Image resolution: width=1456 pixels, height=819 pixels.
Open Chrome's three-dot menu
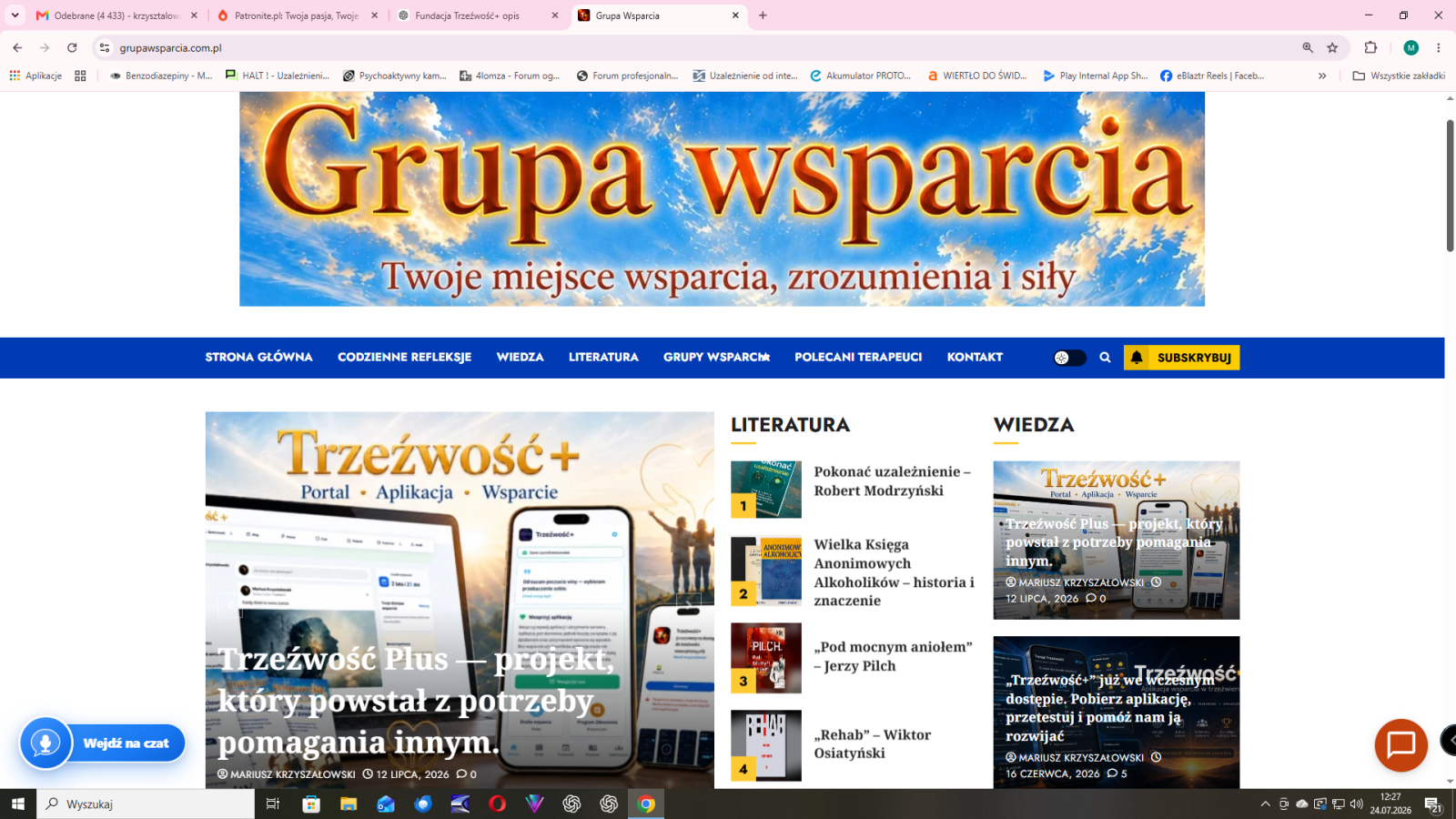pyautogui.click(x=1439, y=48)
